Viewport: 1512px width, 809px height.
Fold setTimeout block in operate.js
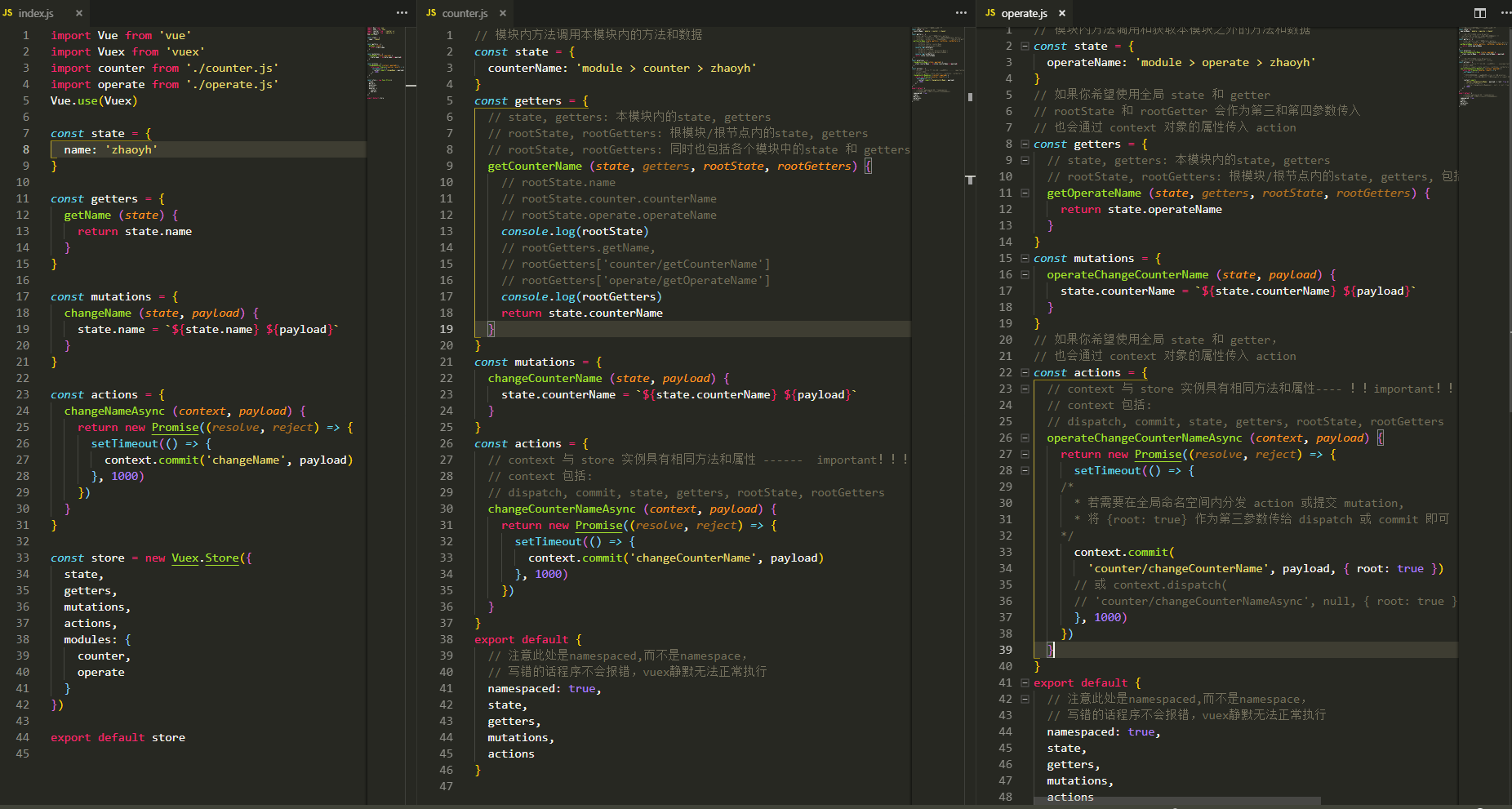click(1025, 471)
